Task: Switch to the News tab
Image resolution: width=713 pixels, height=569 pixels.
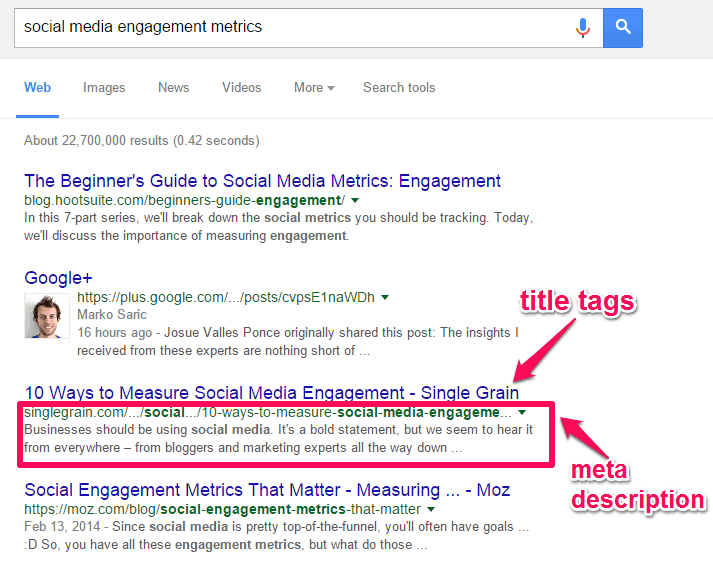Action: pos(173,87)
